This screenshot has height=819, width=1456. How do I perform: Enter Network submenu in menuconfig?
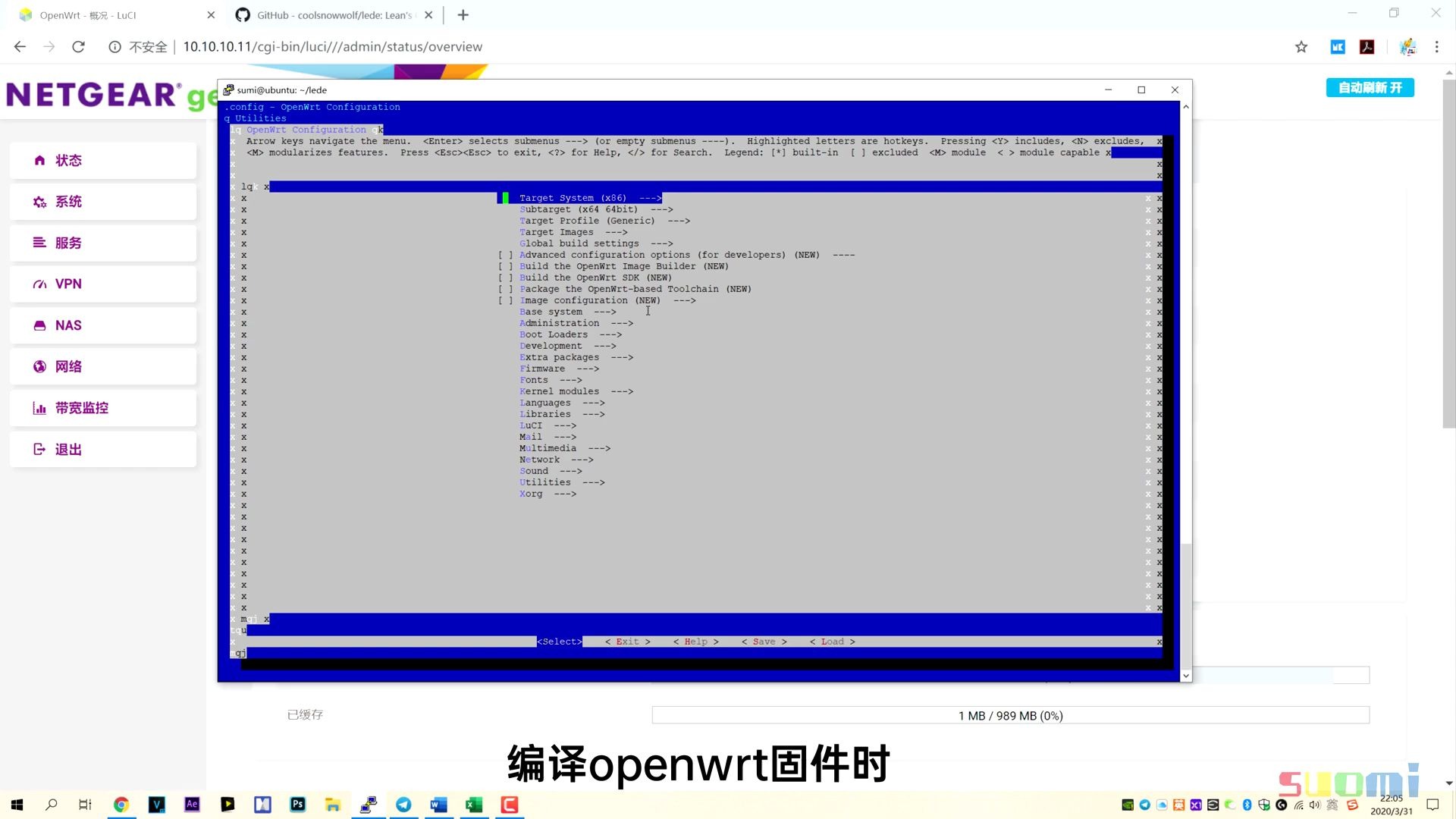pyautogui.click(x=557, y=460)
